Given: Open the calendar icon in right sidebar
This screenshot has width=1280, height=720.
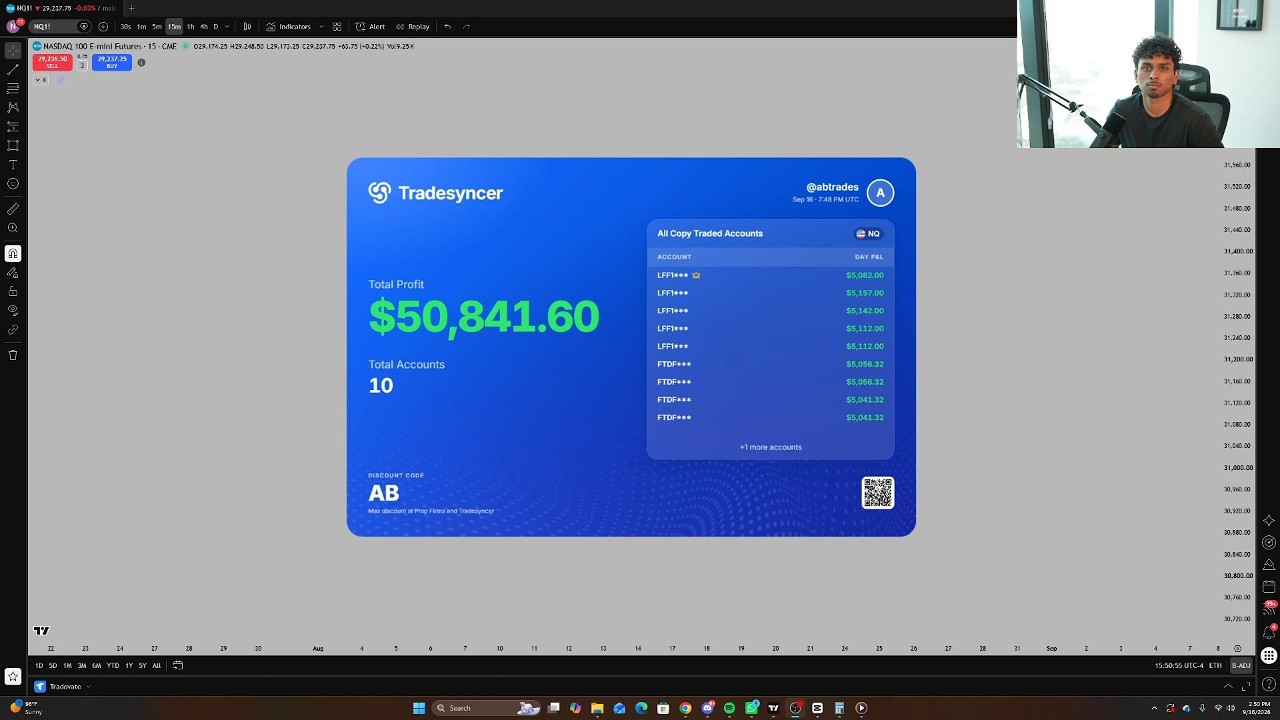Looking at the screenshot, I should 1269,587.
